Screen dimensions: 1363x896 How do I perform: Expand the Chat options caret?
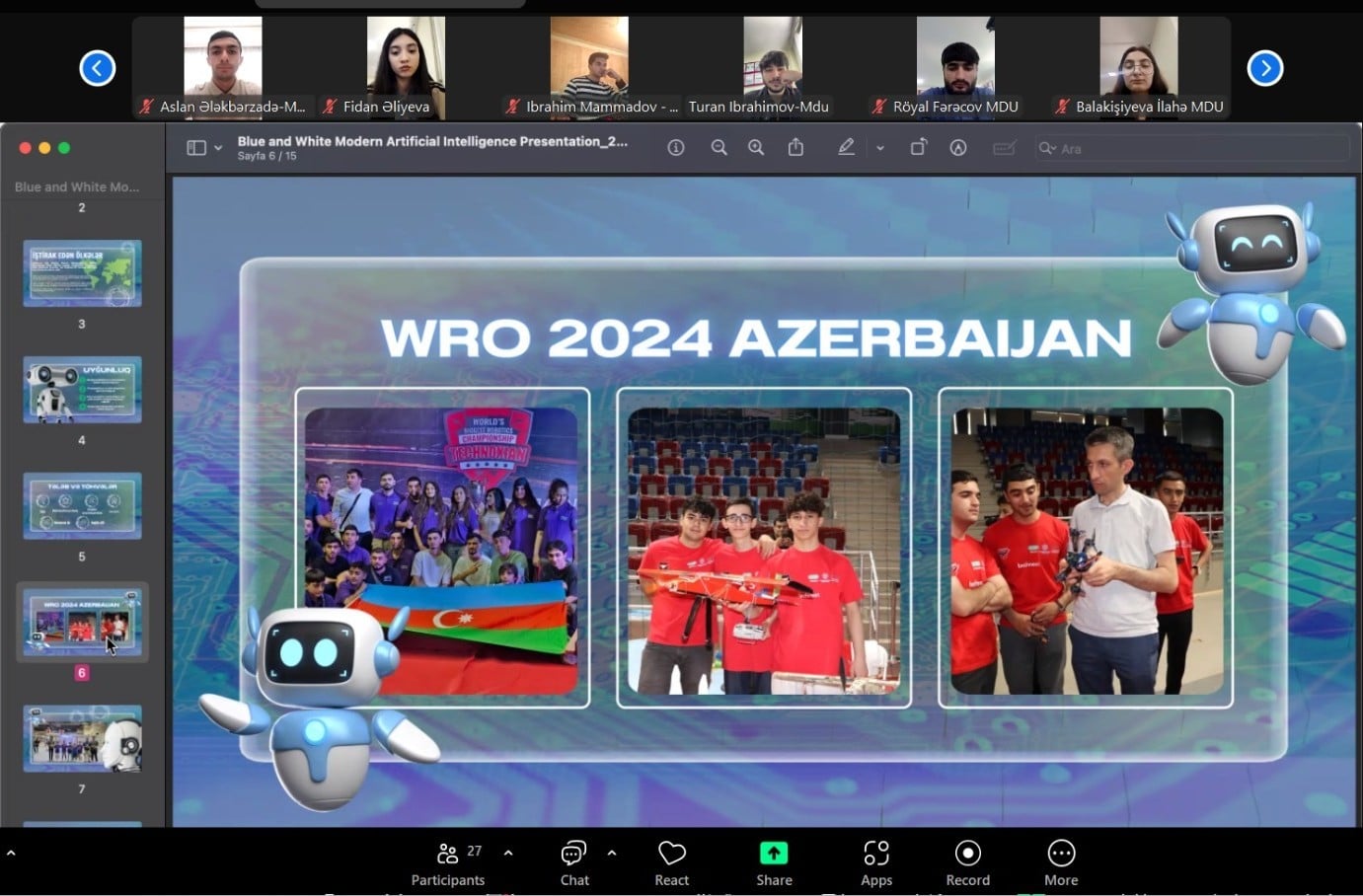point(612,853)
